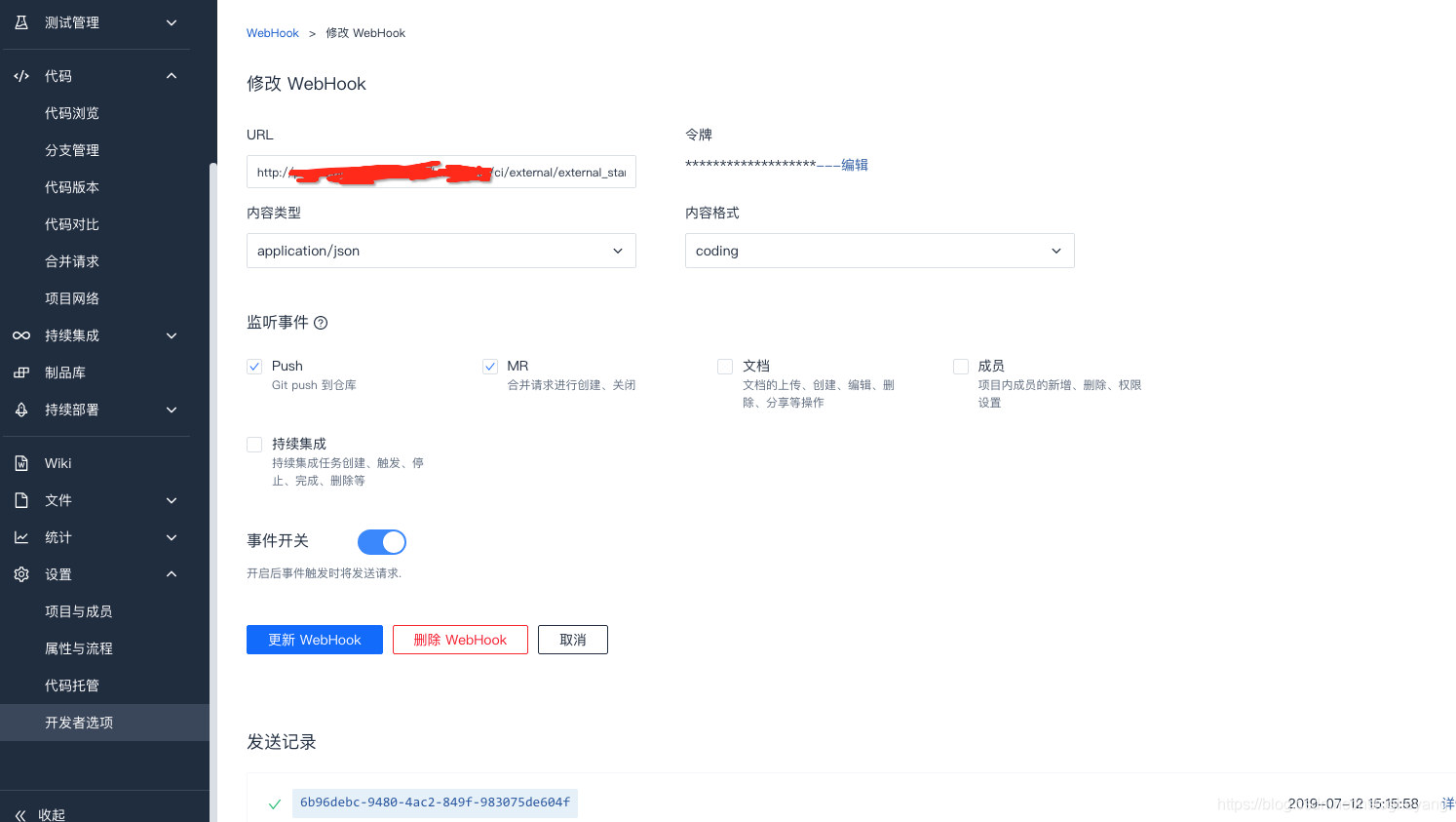Screen dimensions: 1456x822
Task: Click the 编辑 token link
Action: point(855,165)
